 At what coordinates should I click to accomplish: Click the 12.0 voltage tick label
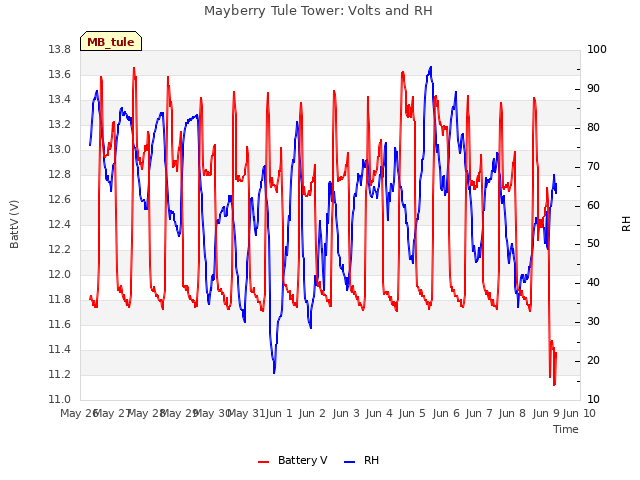[60, 275]
